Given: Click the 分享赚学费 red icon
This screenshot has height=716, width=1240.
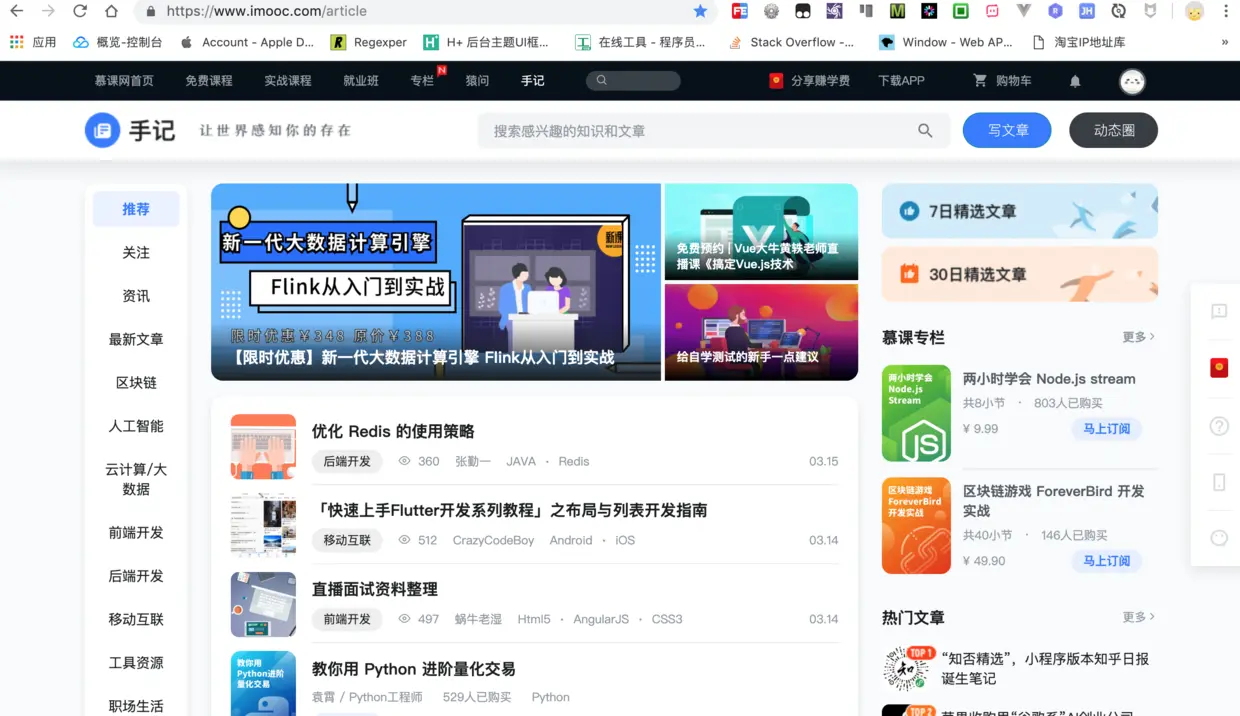Looking at the screenshot, I should (x=776, y=80).
